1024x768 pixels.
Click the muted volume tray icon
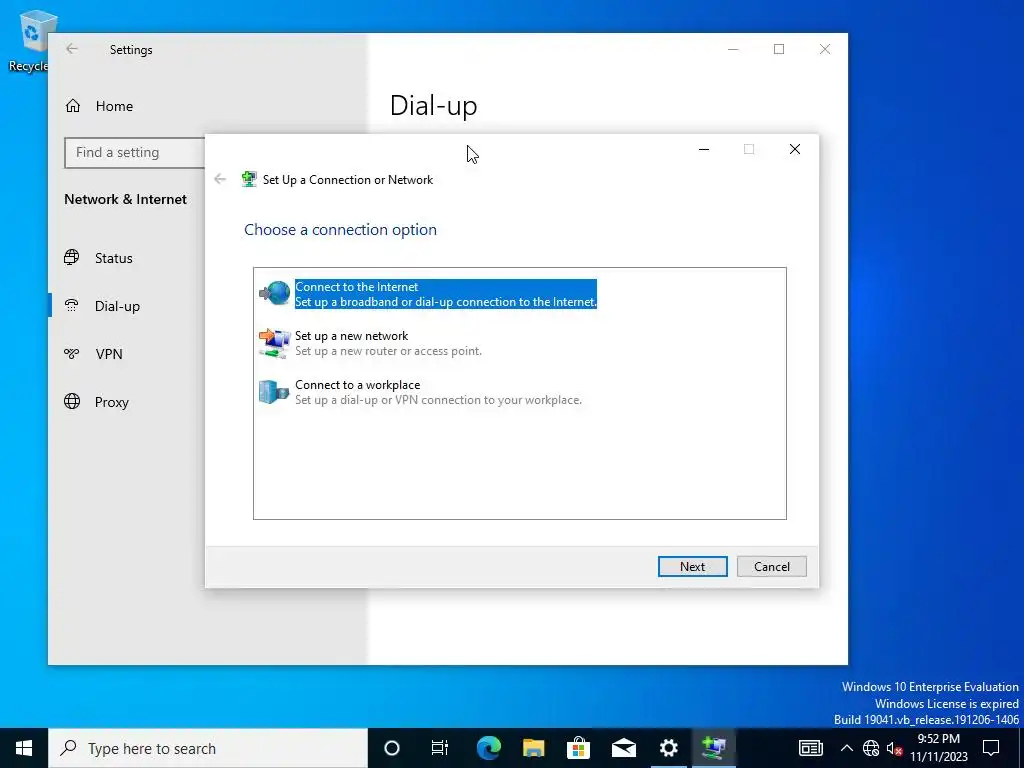[x=893, y=748]
